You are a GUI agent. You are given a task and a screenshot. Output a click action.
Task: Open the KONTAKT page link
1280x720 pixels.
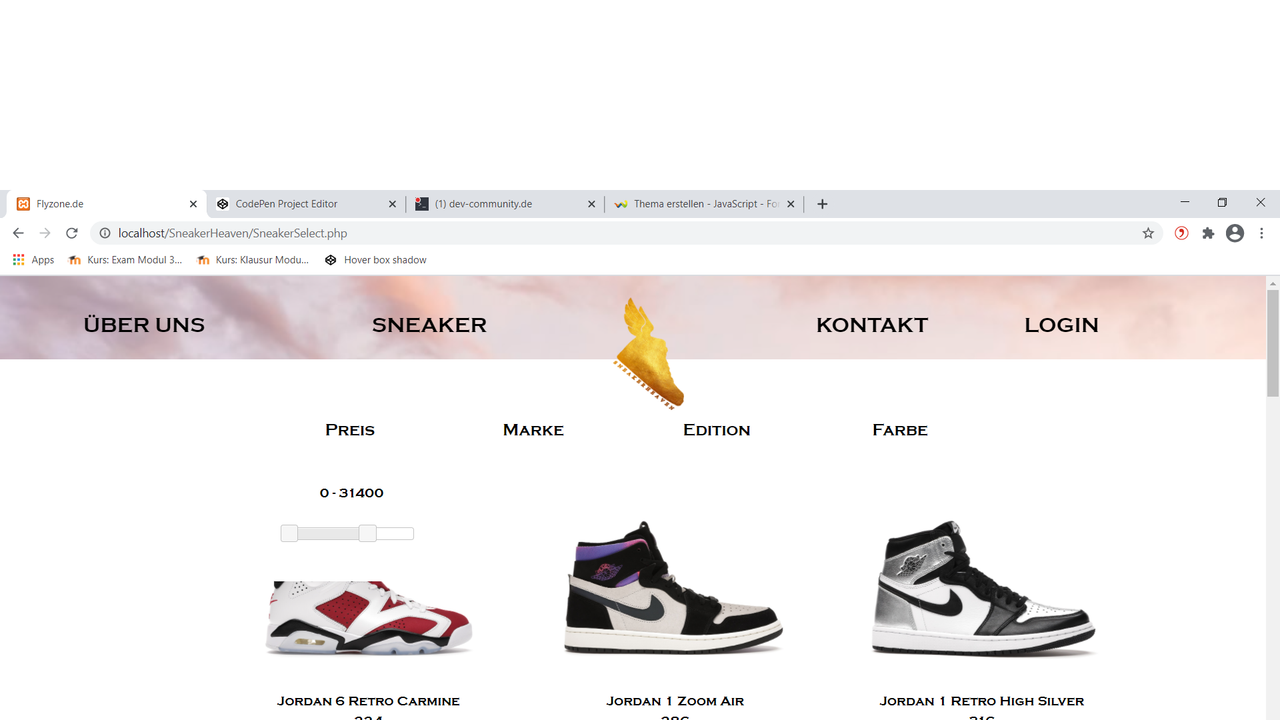[872, 325]
